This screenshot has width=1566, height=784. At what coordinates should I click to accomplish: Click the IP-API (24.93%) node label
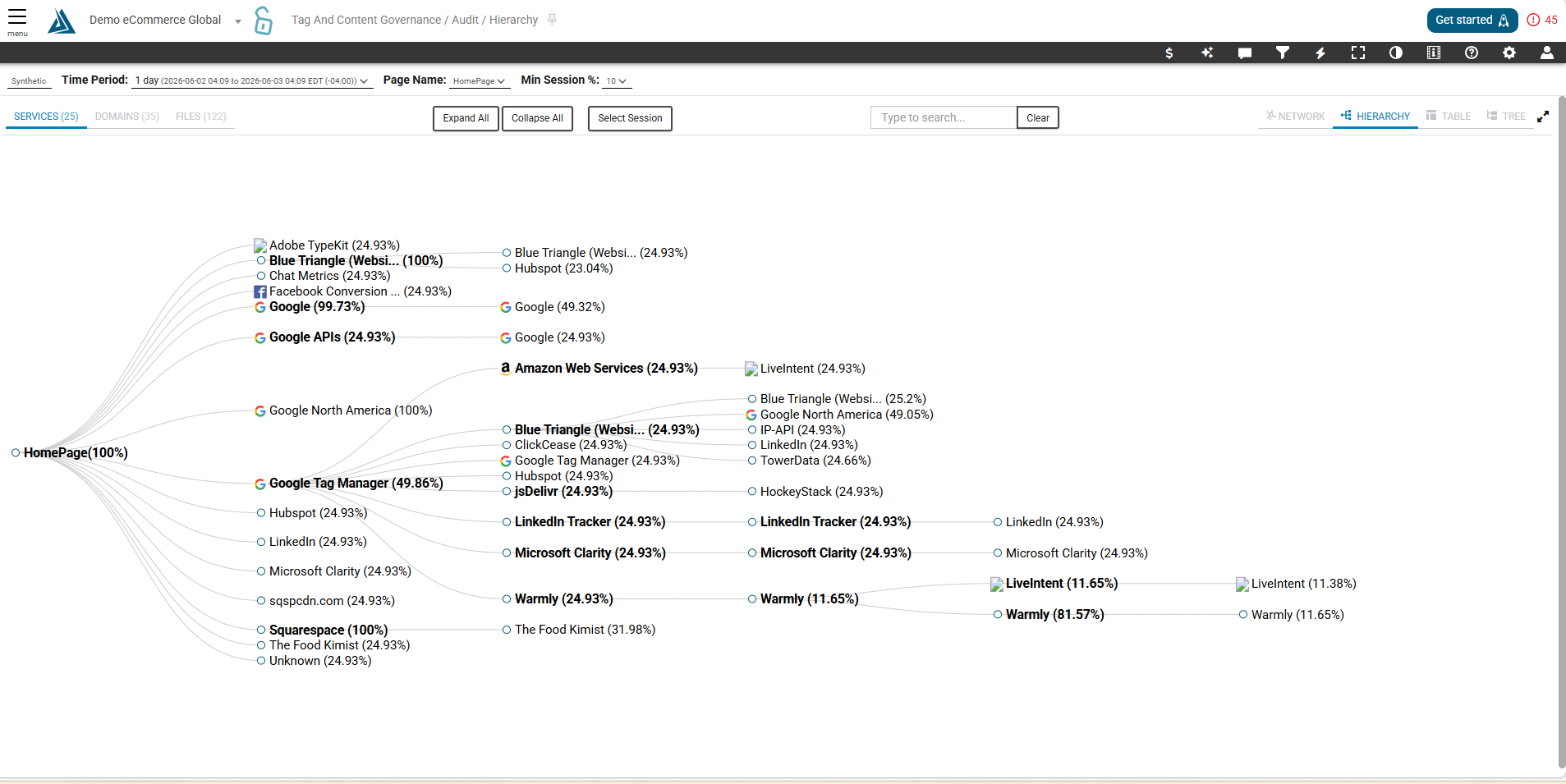pyautogui.click(x=803, y=430)
